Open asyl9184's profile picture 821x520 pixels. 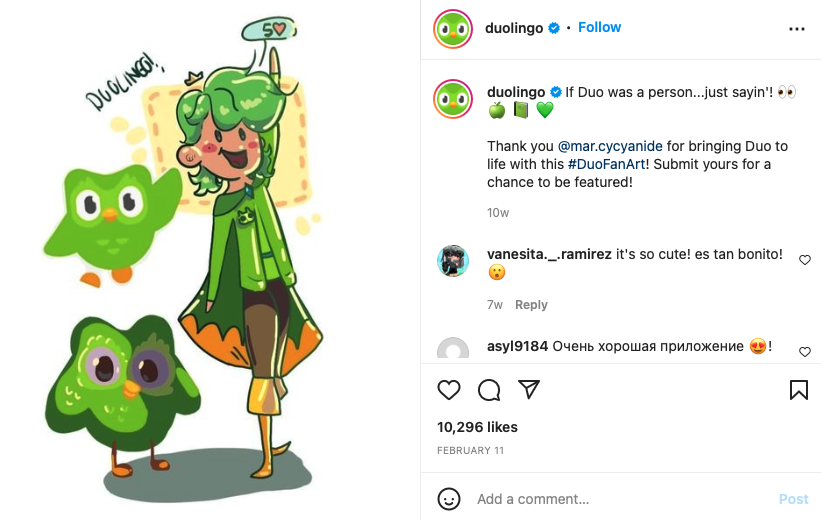click(x=453, y=350)
